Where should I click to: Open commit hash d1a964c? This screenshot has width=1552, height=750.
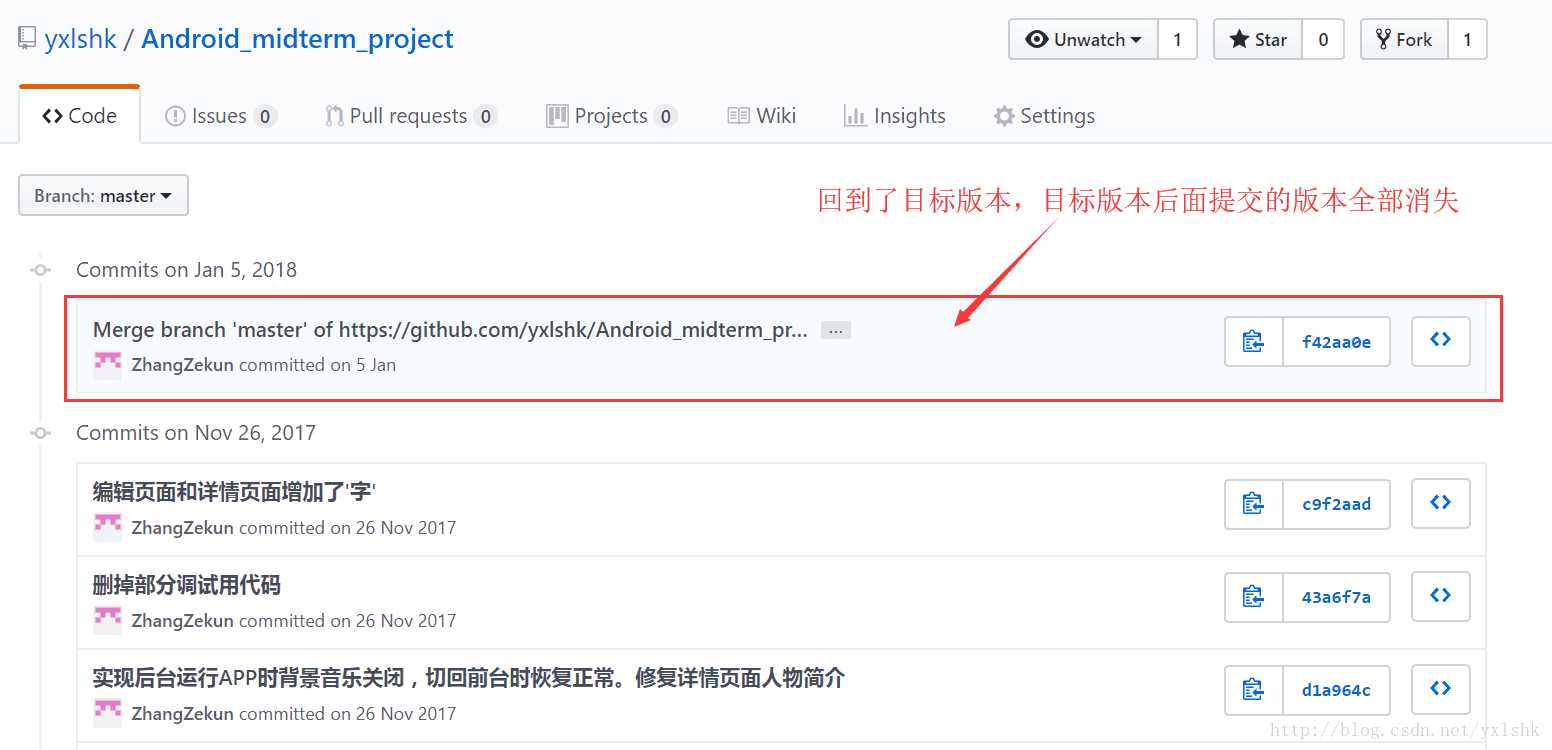[1336, 690]
